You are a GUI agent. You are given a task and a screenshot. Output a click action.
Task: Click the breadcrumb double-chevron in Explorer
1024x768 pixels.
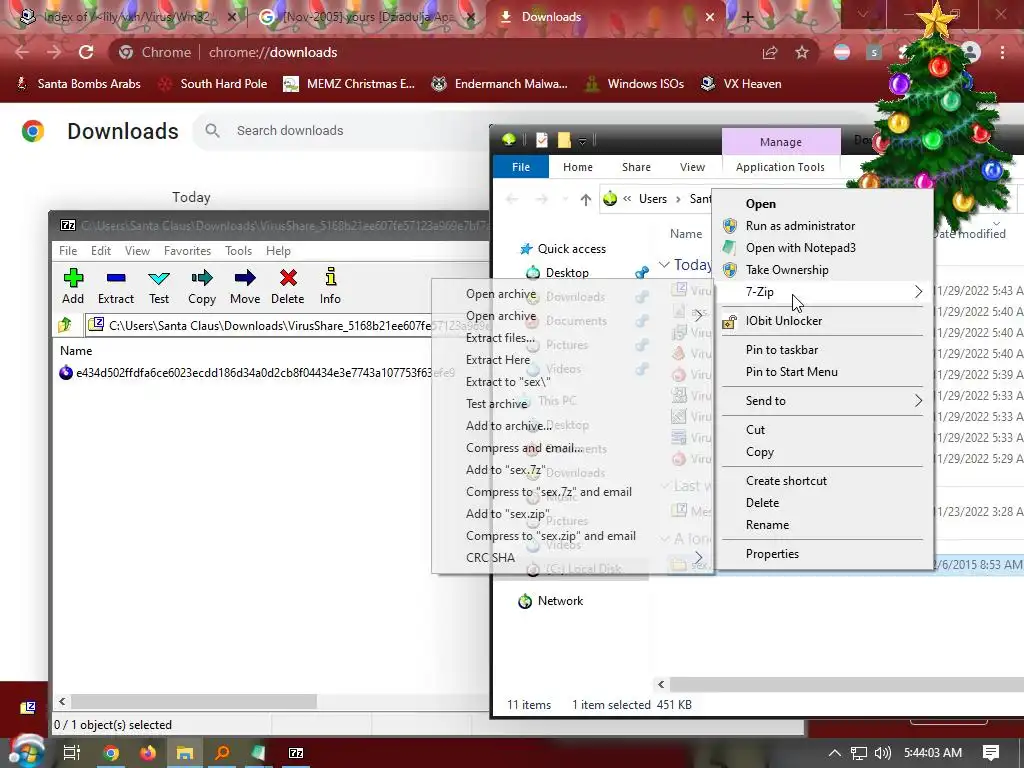(x=627, y=199)
